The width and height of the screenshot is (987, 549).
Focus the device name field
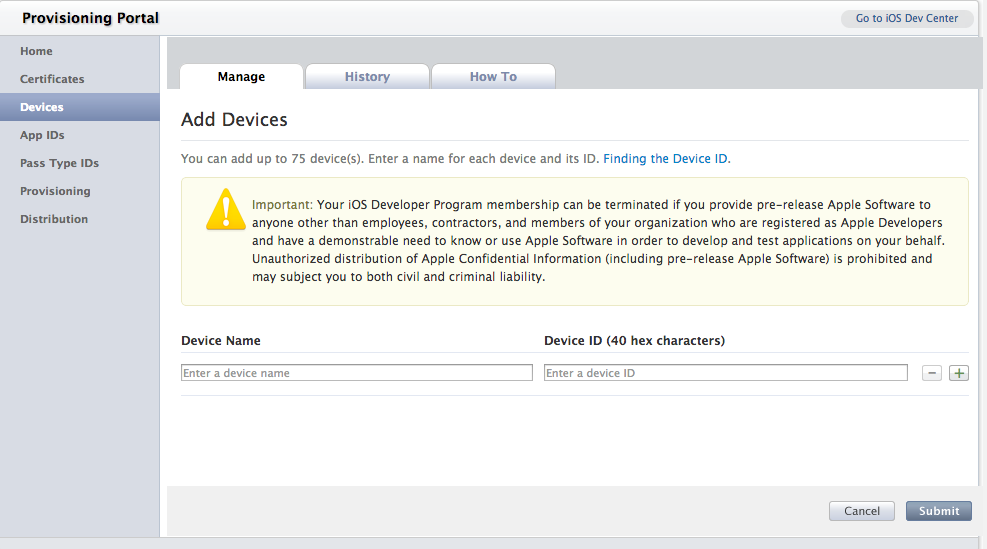tap(356, 373)
